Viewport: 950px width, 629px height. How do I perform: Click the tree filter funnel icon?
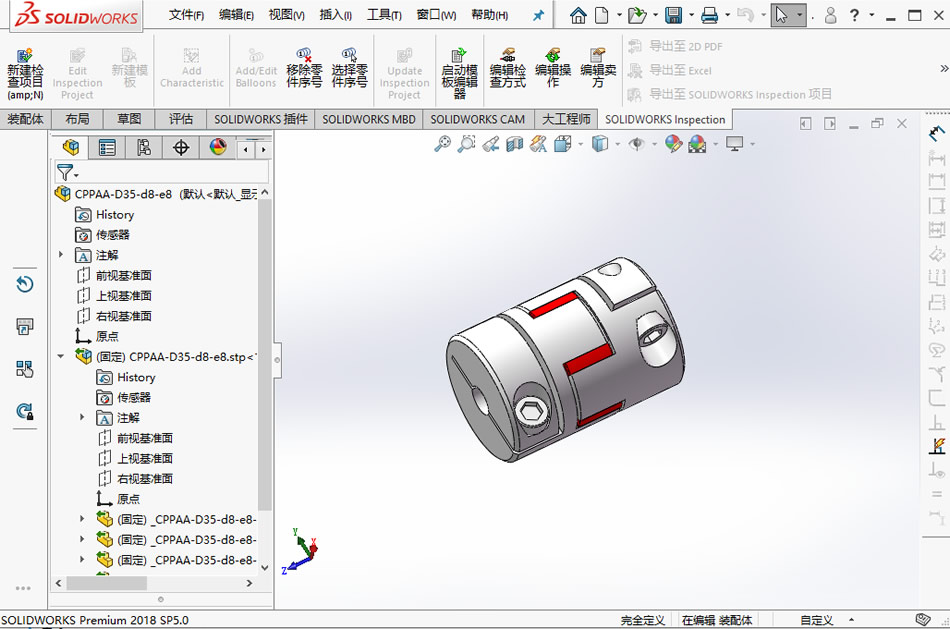click(64, 173)
